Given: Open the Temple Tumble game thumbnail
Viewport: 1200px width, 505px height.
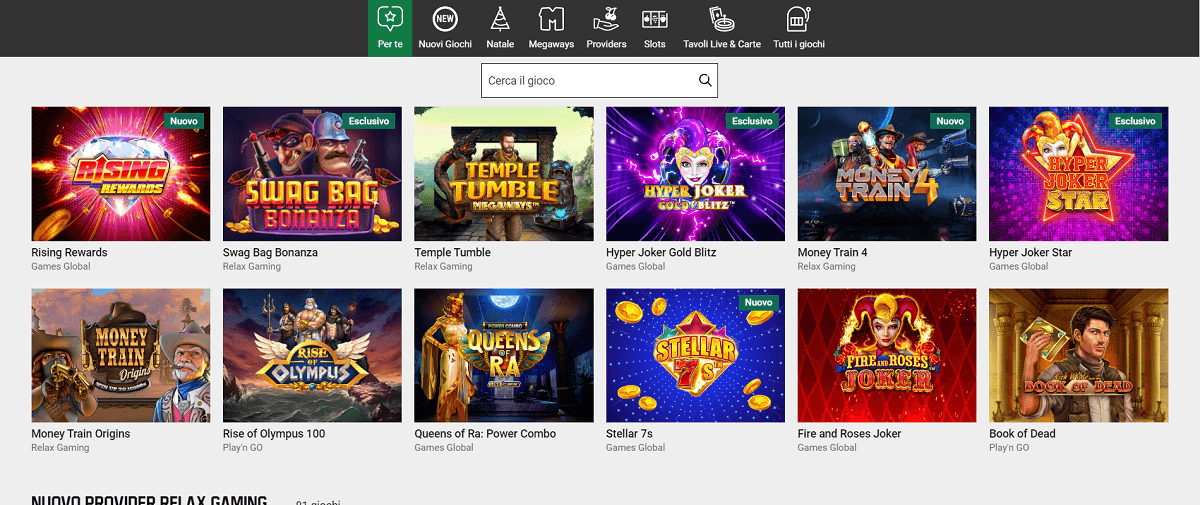Looking at the screenshot, I should pos(504,174).
